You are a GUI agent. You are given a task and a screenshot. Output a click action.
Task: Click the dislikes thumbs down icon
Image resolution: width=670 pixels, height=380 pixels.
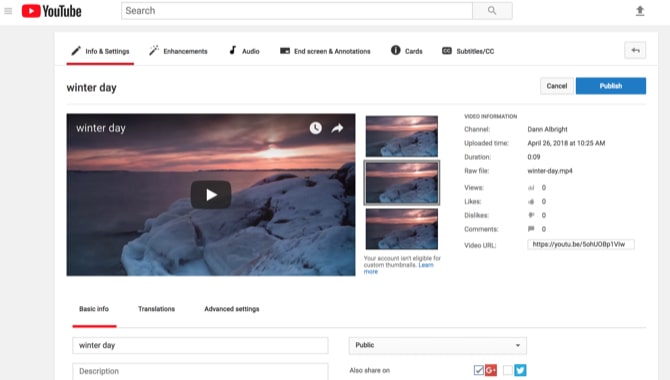(531, 215)
